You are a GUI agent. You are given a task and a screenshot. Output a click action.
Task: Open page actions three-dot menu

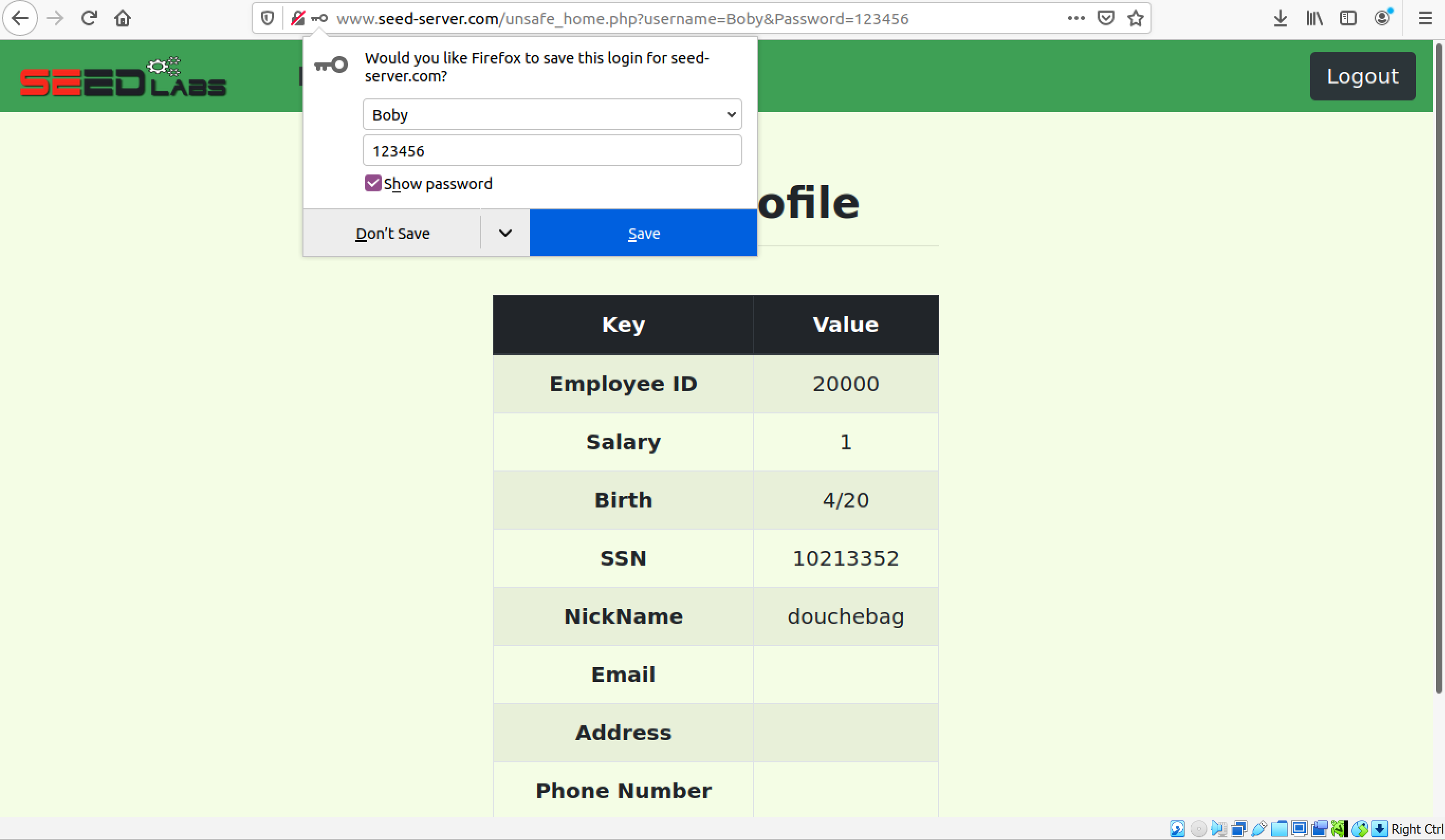pyautogui.click(x=1076, y=19)
